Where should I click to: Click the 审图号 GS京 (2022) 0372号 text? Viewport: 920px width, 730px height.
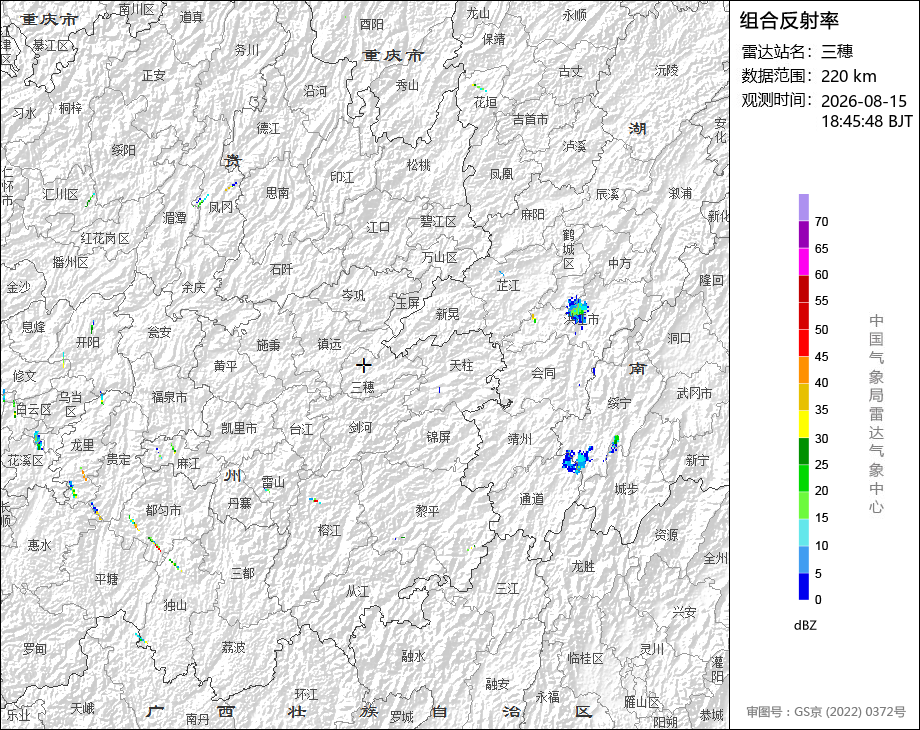click(x=826, y=712)
